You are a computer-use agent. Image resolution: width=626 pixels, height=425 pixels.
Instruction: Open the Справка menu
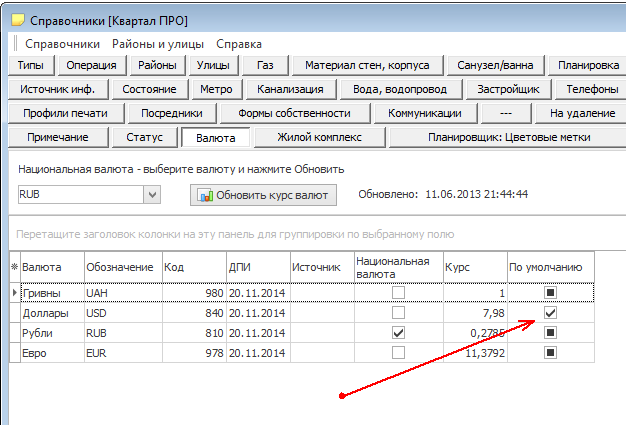(x=239, y=44)
